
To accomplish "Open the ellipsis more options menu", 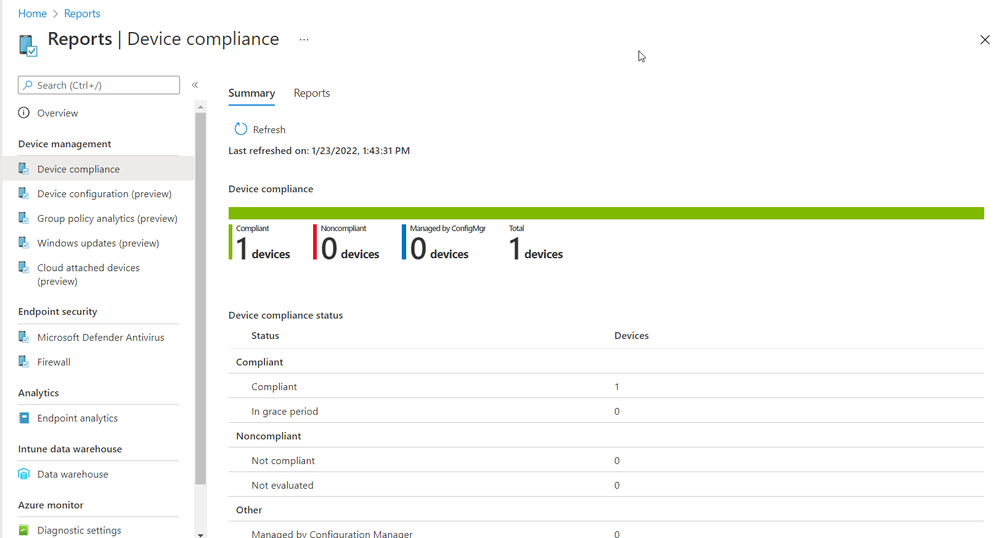I will click(x=304, y=40).
